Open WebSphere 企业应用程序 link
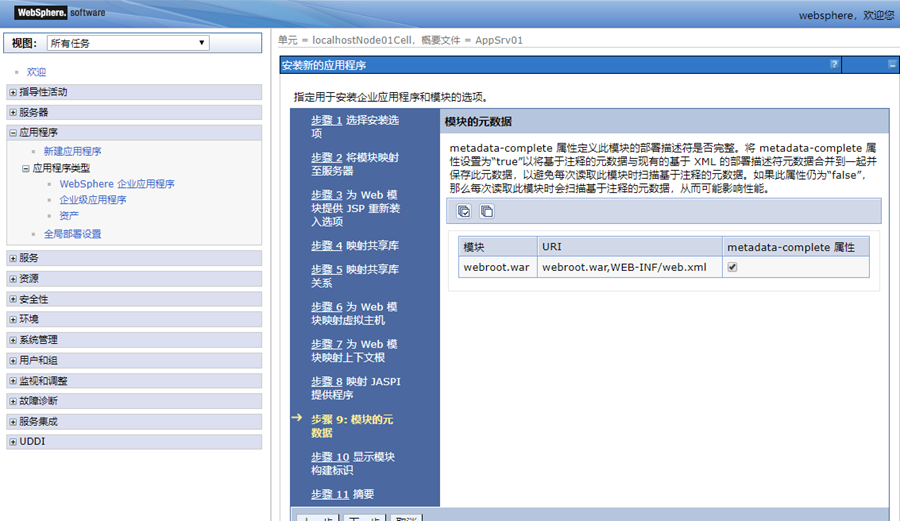 [117, 184]
